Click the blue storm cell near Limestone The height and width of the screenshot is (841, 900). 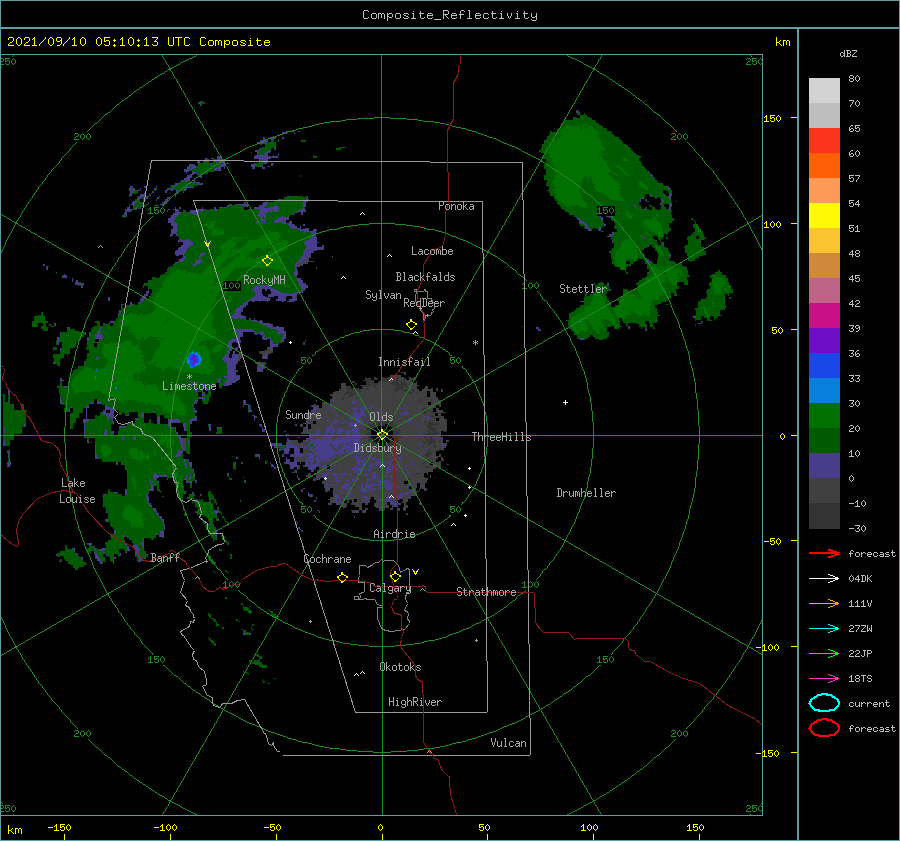click(194, 360)
